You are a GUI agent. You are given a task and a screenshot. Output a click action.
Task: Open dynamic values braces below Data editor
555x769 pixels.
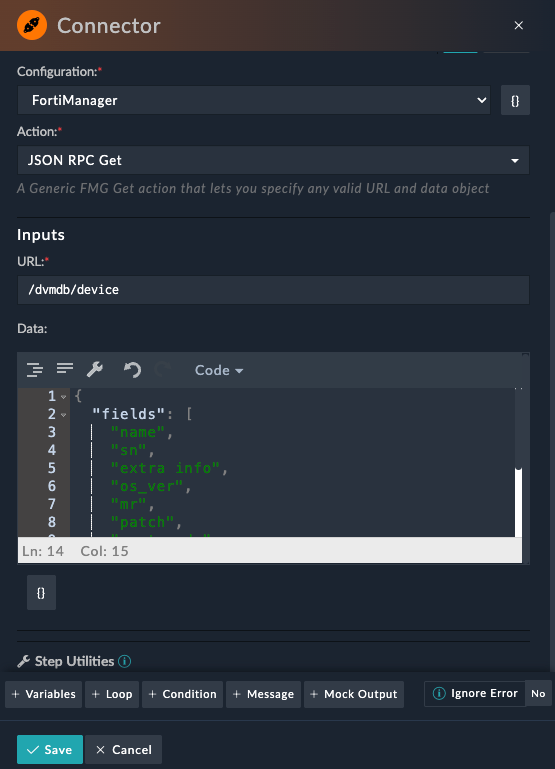(41, 592)
